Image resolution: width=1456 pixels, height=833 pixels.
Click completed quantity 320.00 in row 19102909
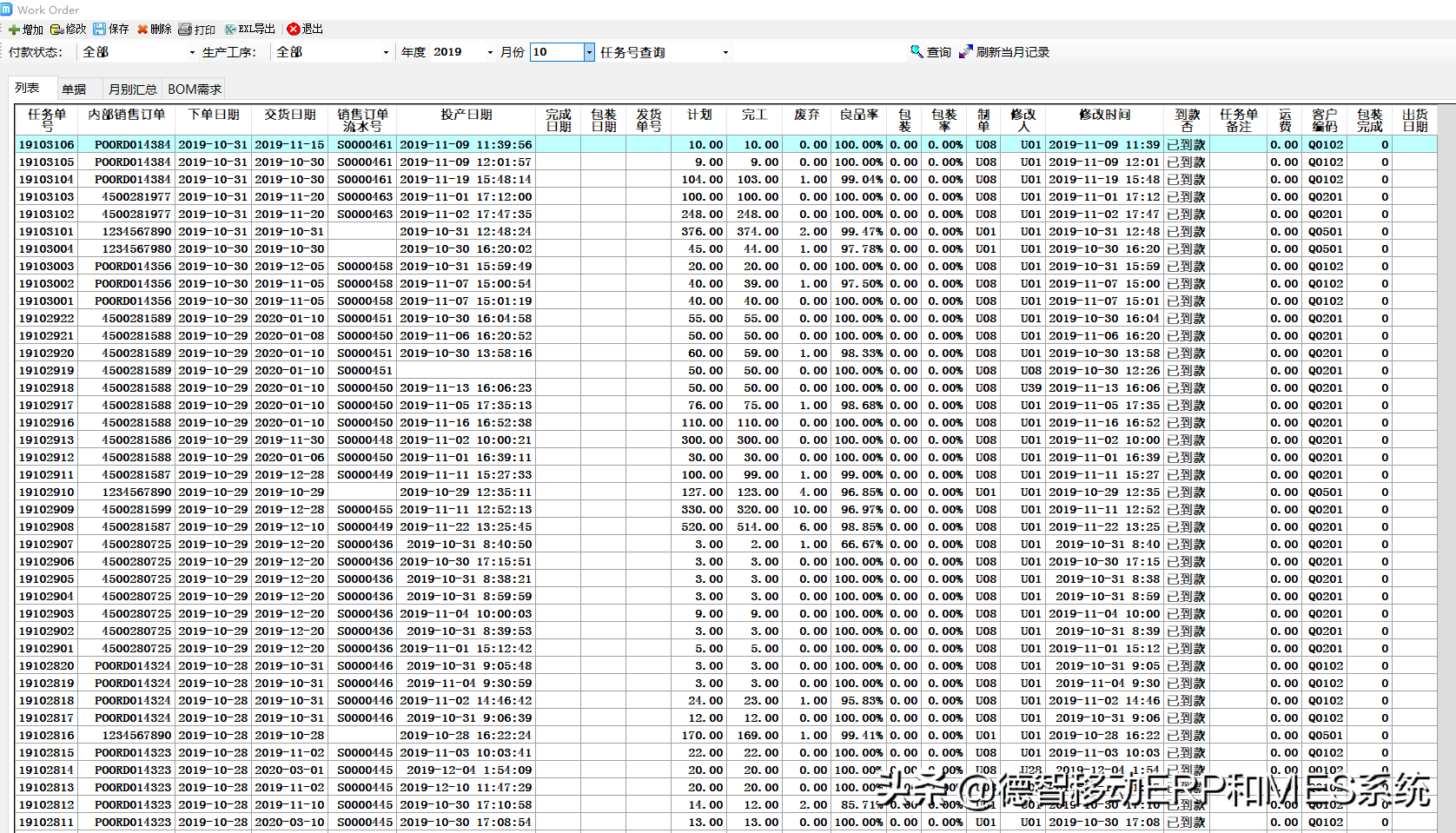coord(755,509)
